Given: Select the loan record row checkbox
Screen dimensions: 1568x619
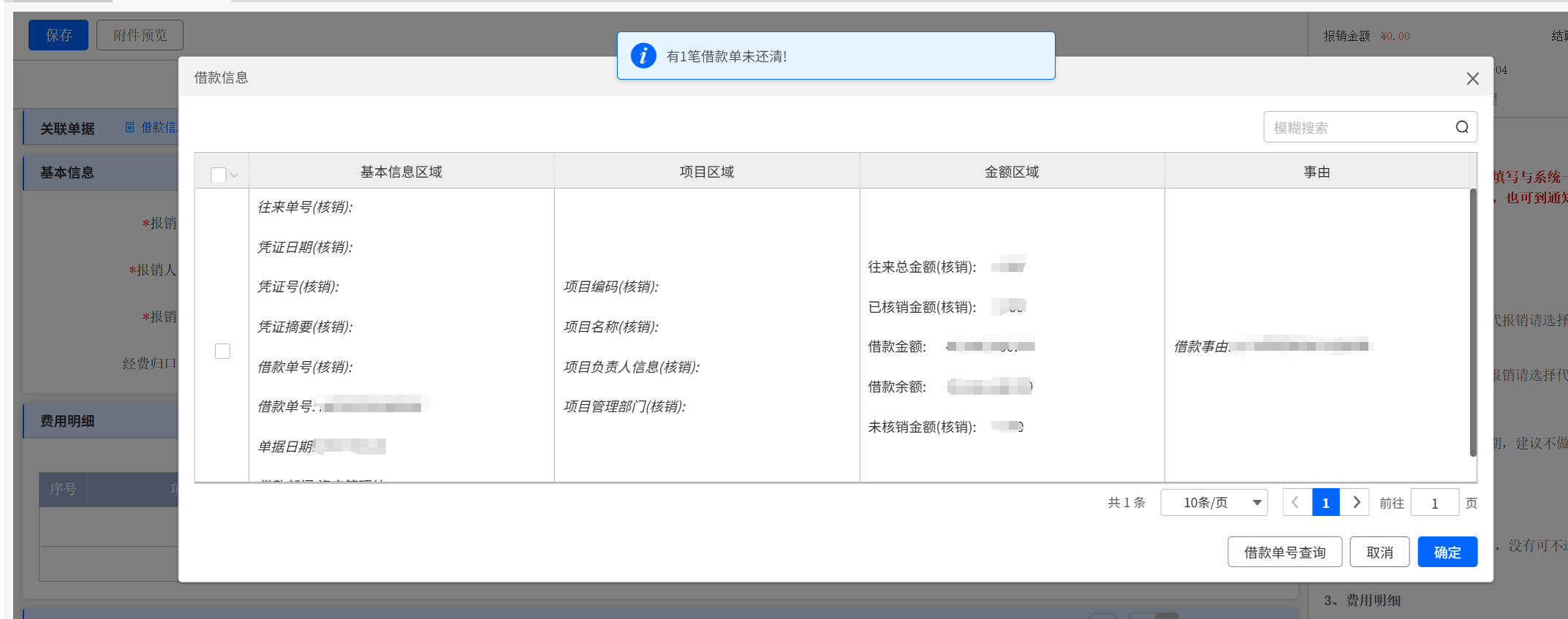Looking at the screenshot, I should tap(222, 352).
